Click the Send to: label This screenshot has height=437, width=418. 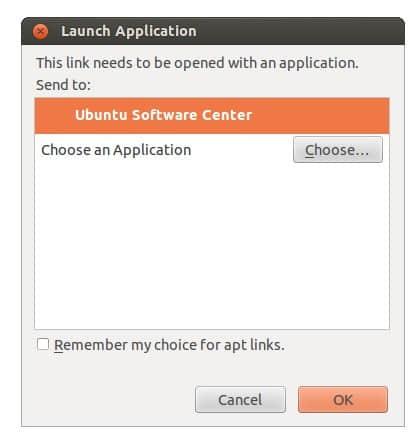63,85
